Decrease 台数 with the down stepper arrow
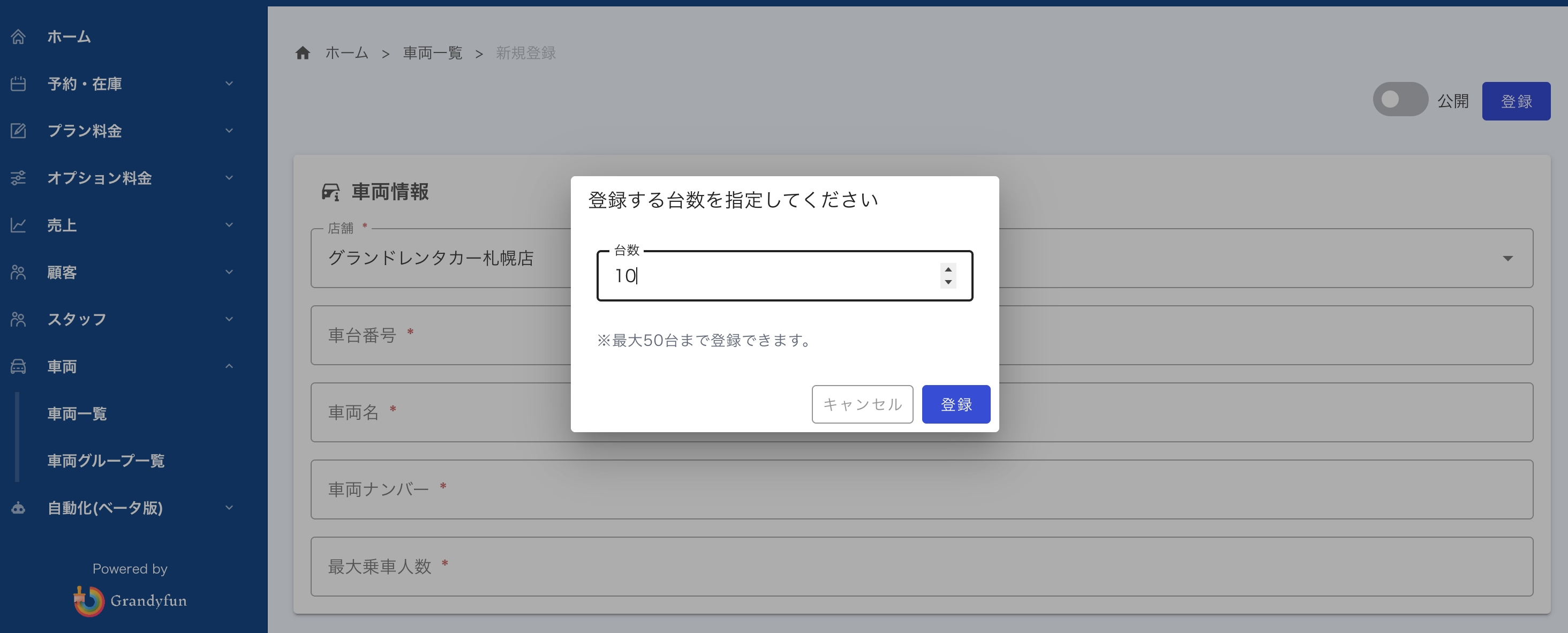The image size is (1568, 633). coord(948,282)
